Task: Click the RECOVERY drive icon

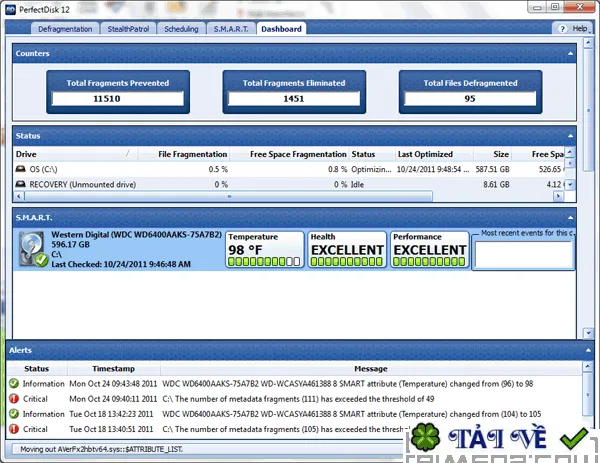Action: point(20,184)
